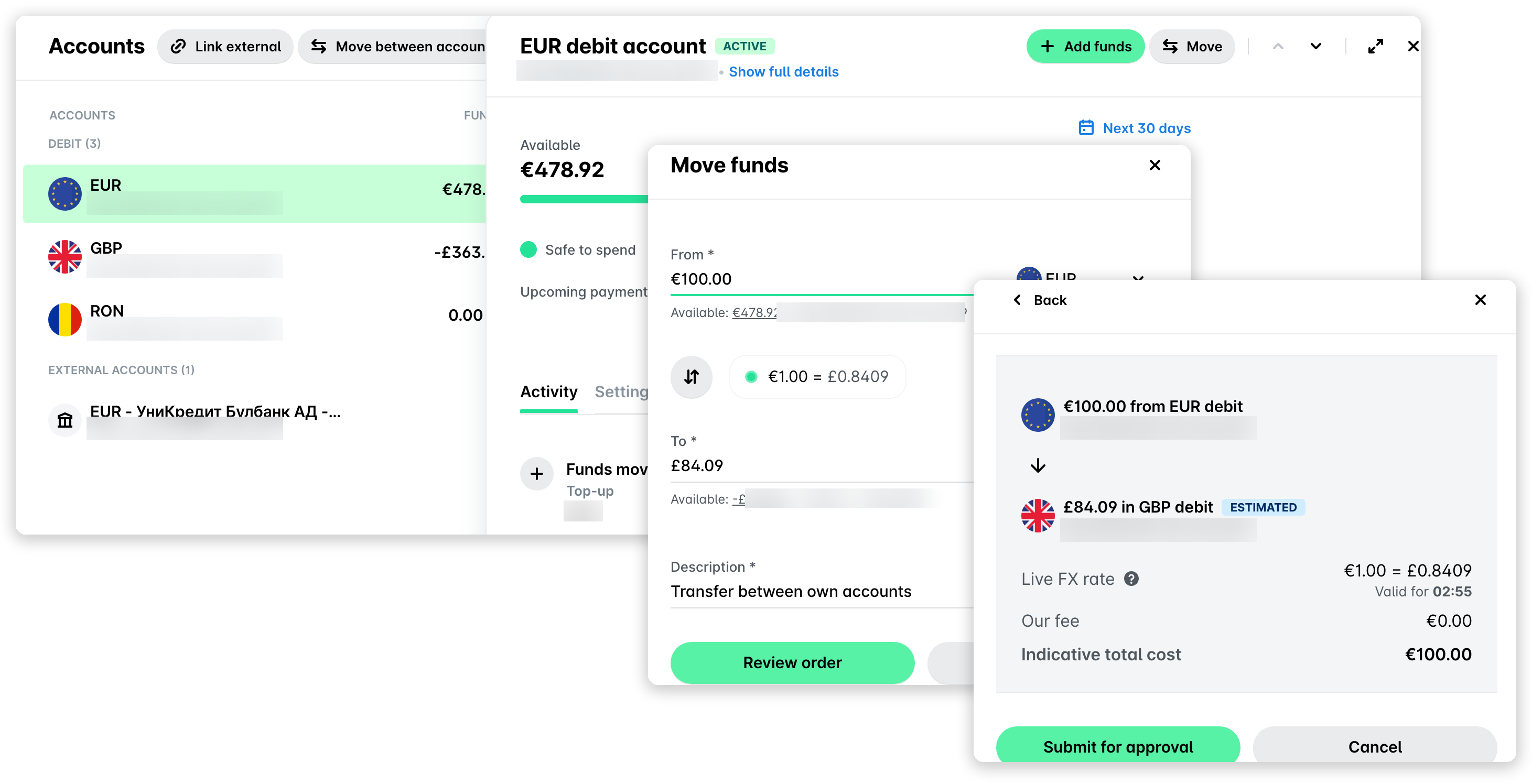Click the Add funds button

pos(1085,46)
